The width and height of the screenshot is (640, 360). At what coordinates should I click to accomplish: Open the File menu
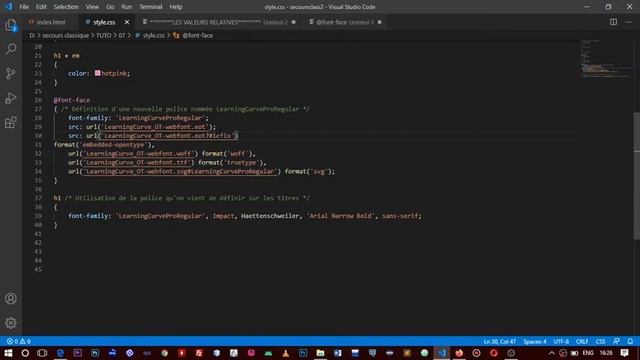coord(24,7)
